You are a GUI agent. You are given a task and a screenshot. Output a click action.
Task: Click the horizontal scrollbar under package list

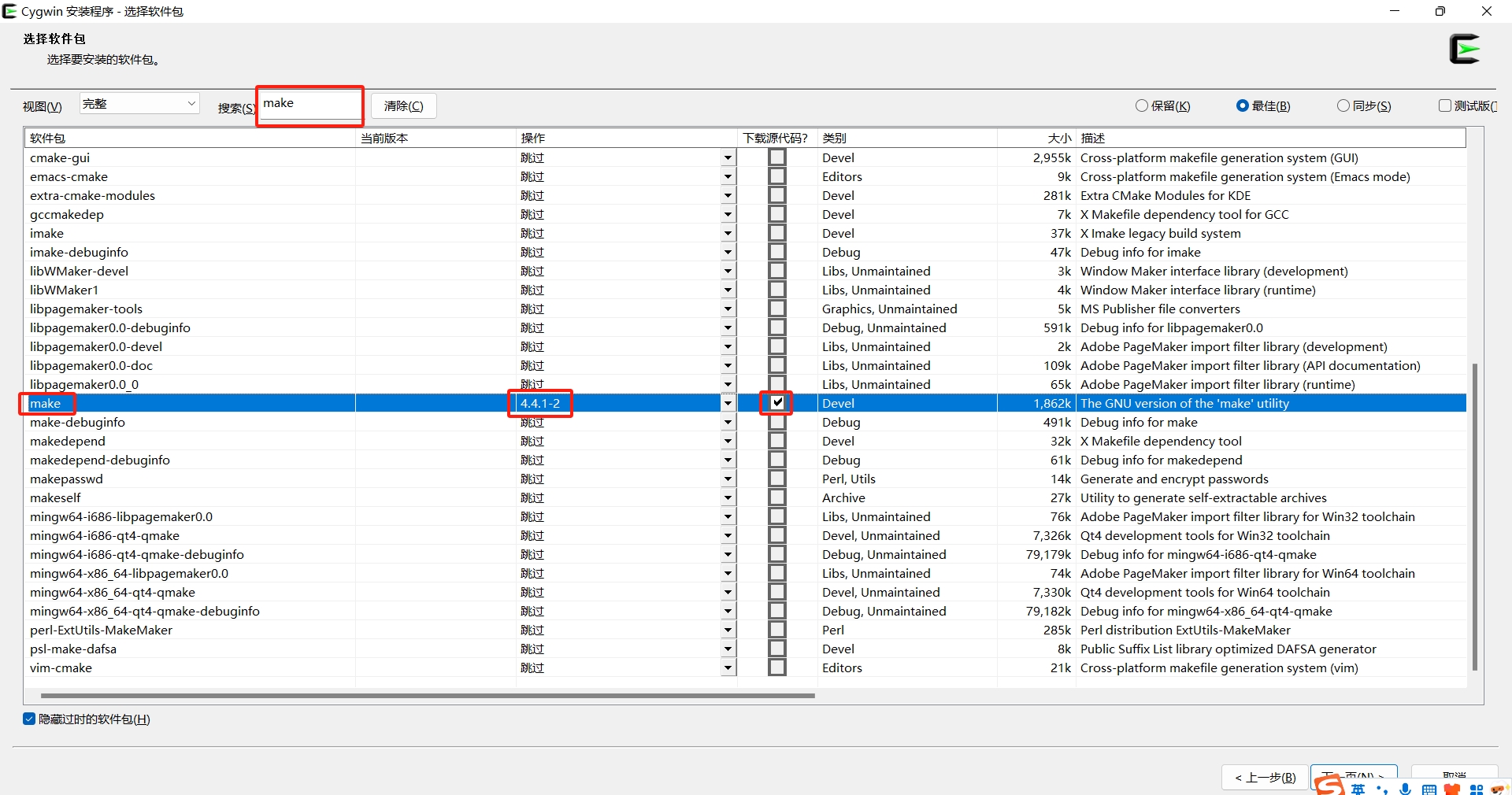coord(428,696)
